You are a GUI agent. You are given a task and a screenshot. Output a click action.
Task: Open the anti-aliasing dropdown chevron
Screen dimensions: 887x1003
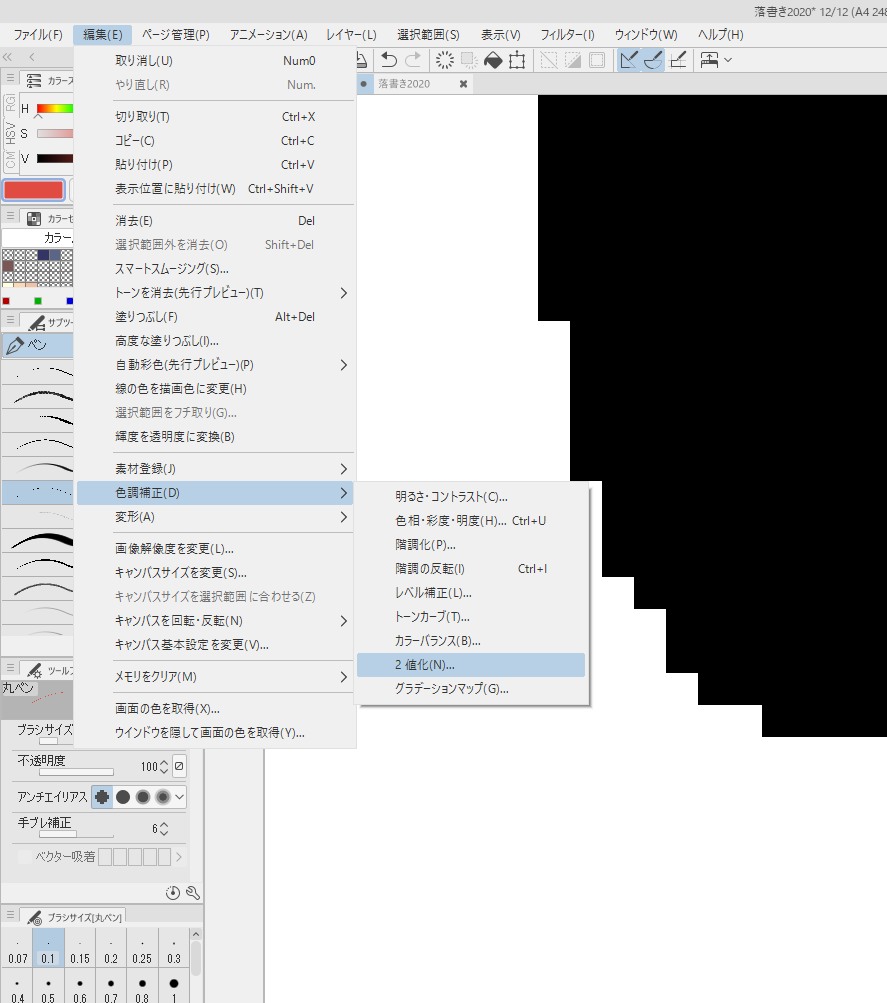tap(179, 797)
